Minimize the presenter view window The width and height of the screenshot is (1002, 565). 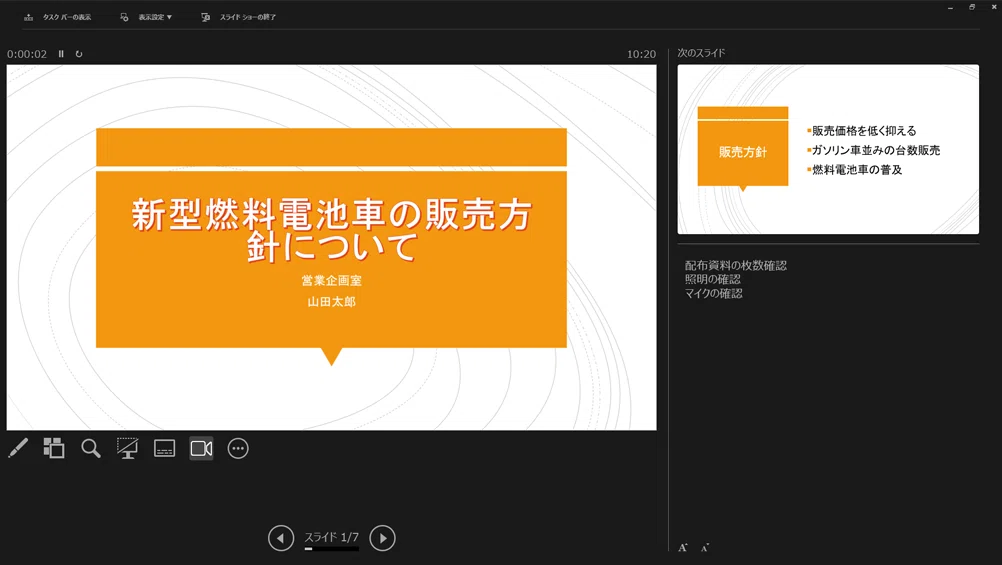(x=951, y=7)
